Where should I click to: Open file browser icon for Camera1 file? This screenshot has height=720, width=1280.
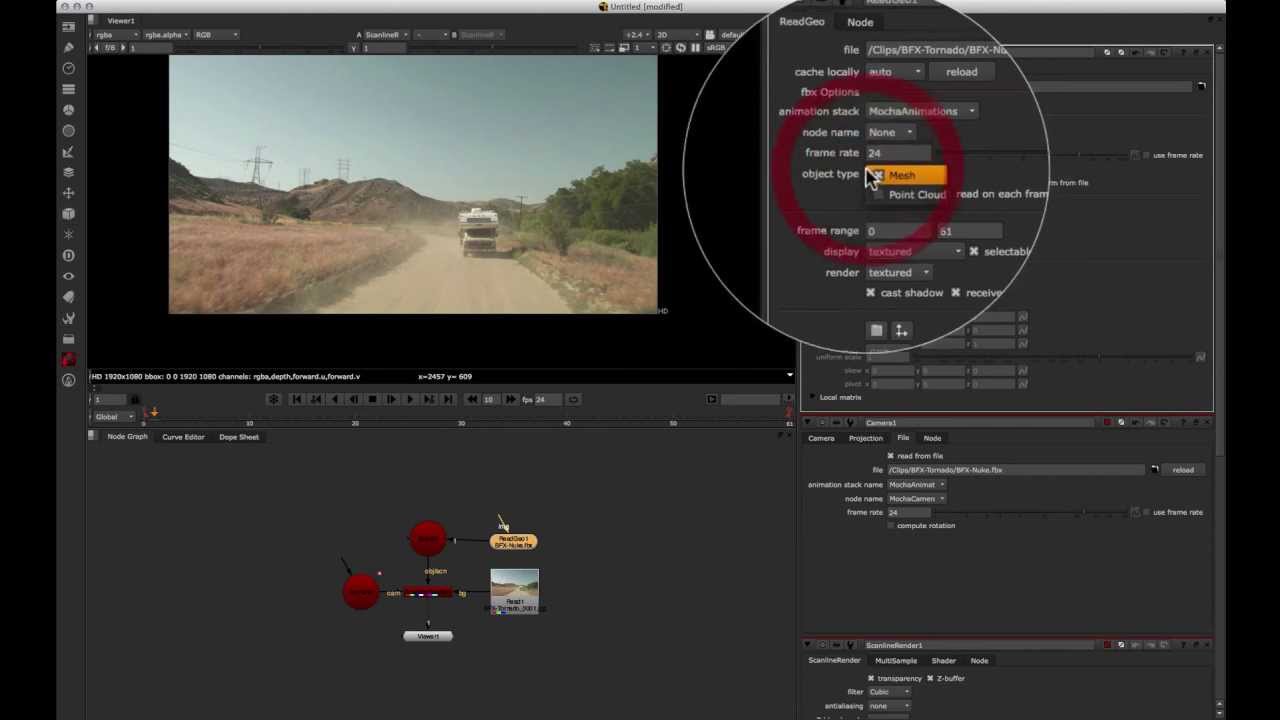[1154, 470]
